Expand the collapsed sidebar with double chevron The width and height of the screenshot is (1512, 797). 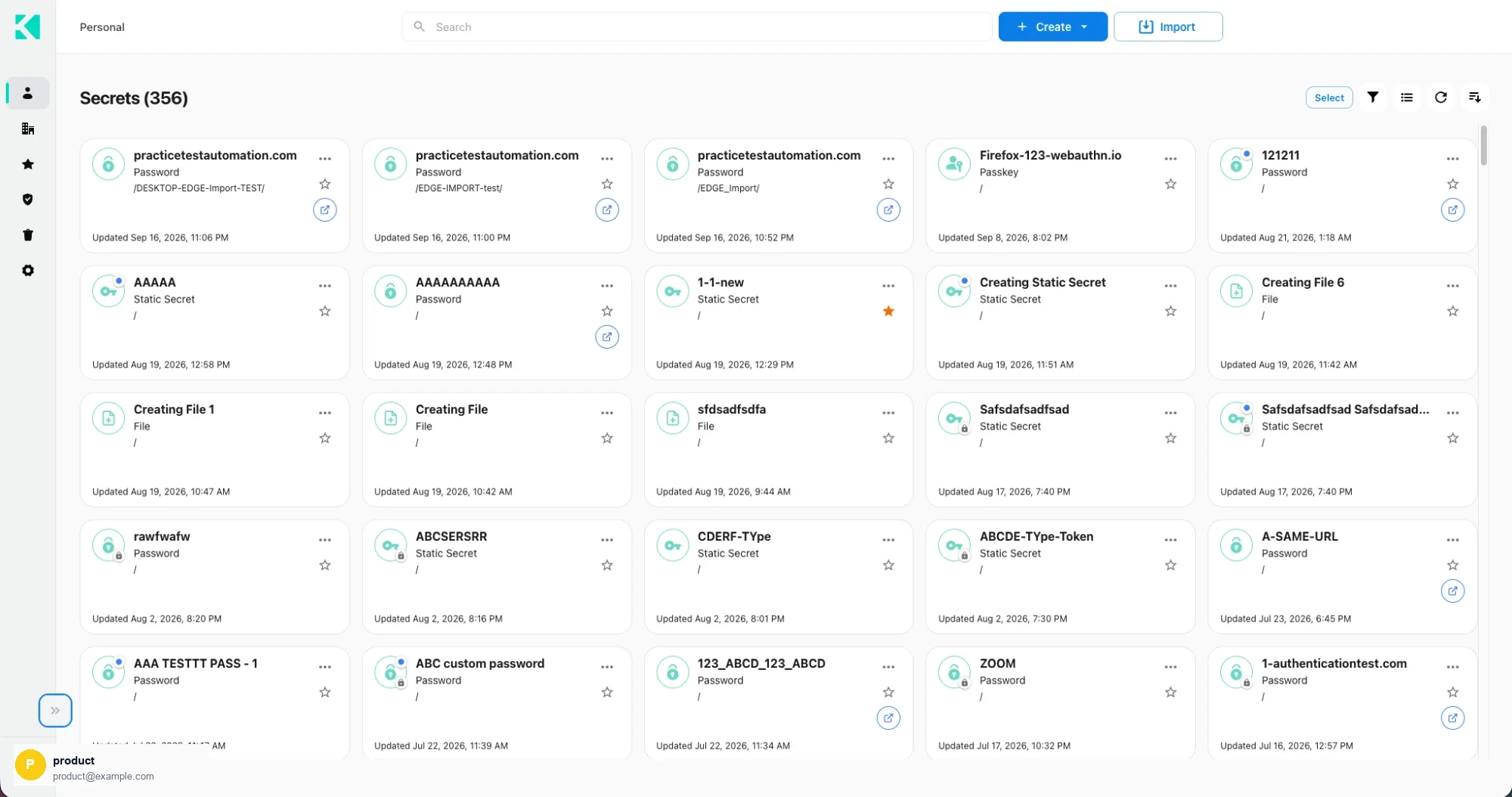(x=55, y=711)
